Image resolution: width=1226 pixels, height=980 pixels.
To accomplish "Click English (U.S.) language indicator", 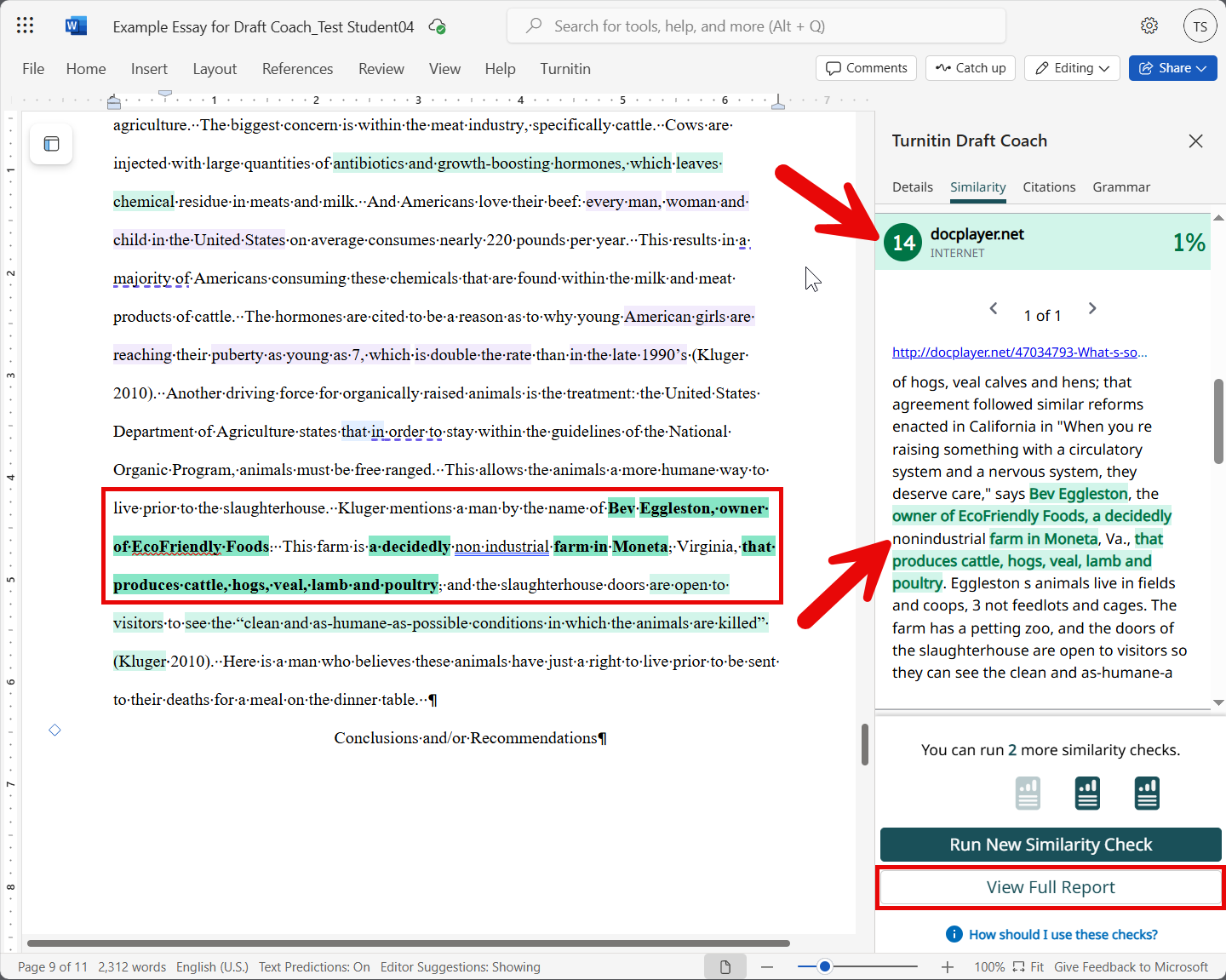I will click(212, 967).
